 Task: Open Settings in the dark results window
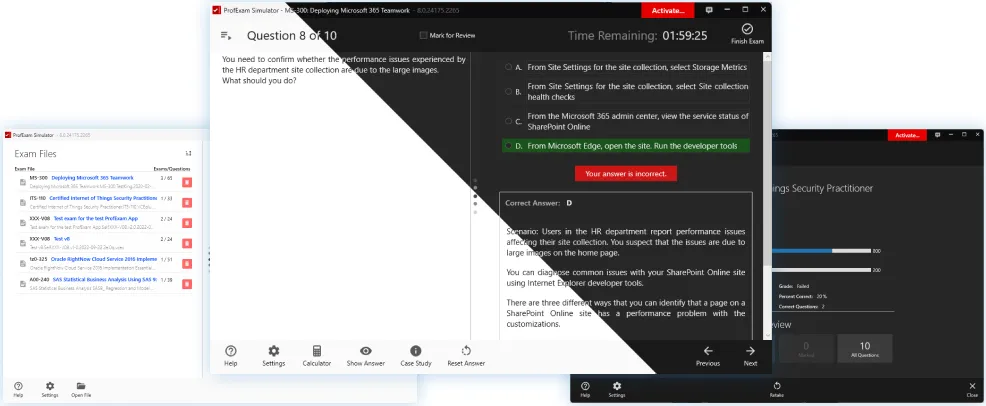(617, 390)
